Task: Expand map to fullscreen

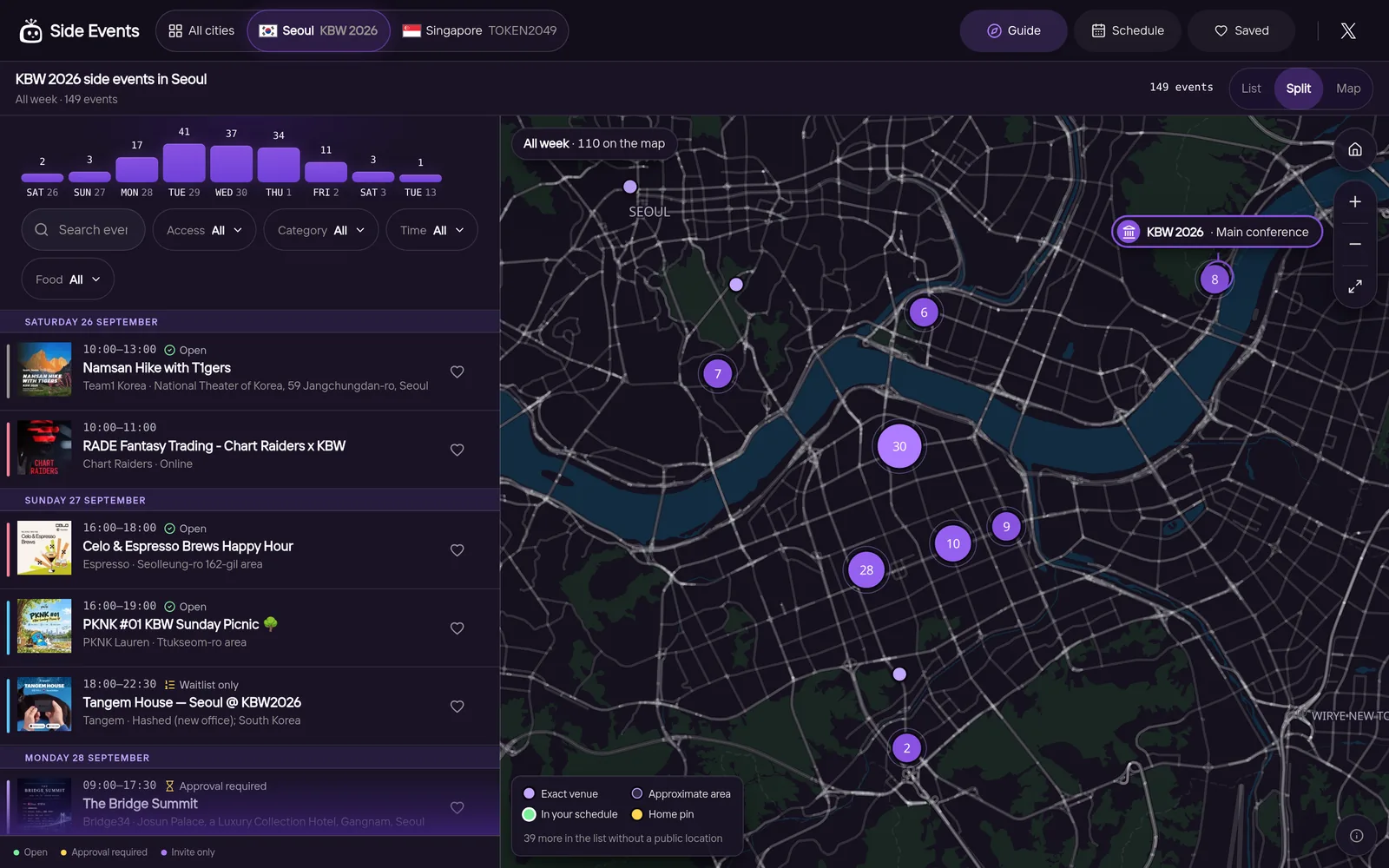Action: coord(1355,286)
